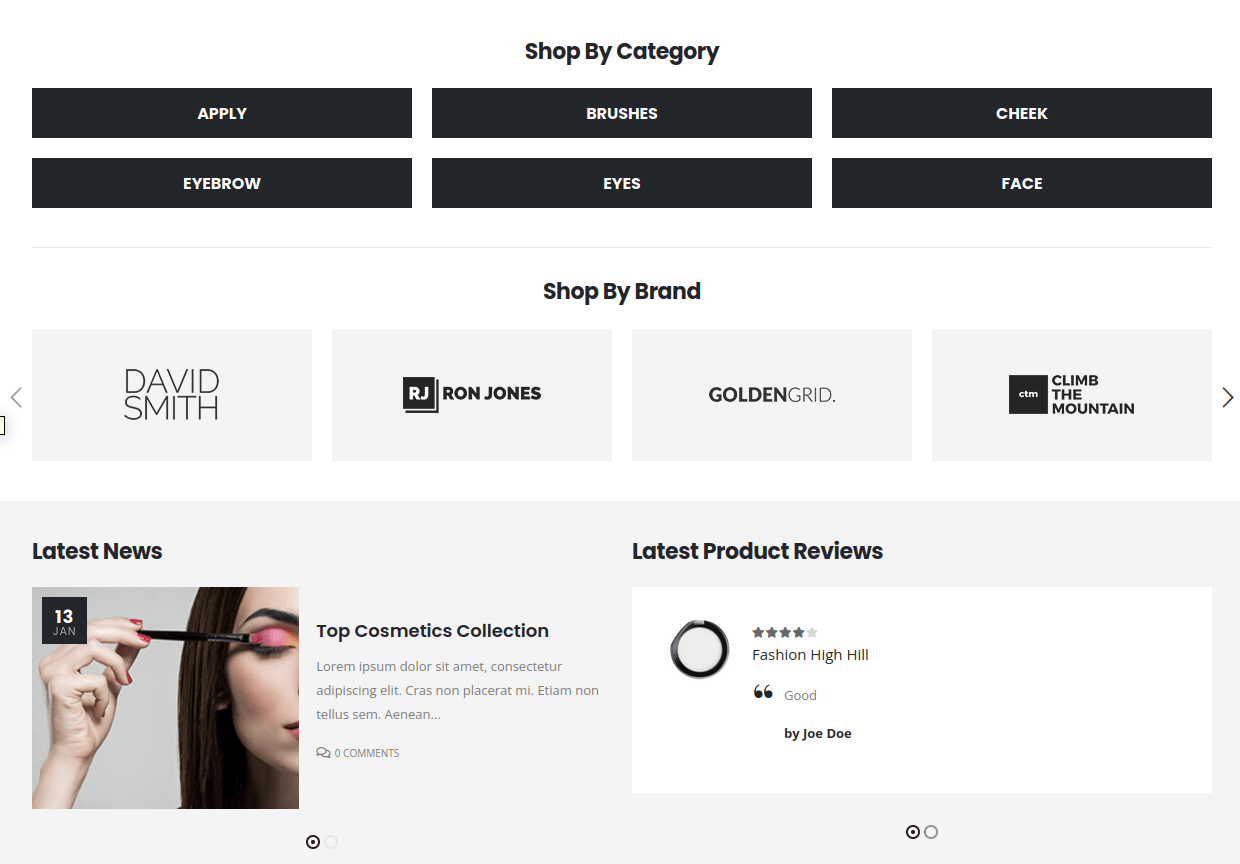Select first product reviews carousel dot
Image resolution: width=1240 pixels, height=864 pixels.
(913, 832)
